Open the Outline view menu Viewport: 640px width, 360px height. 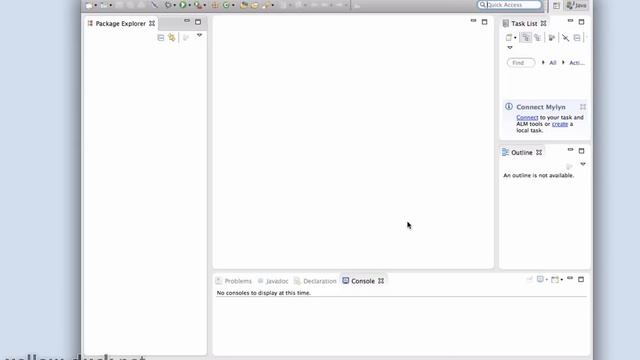point(583,164)
